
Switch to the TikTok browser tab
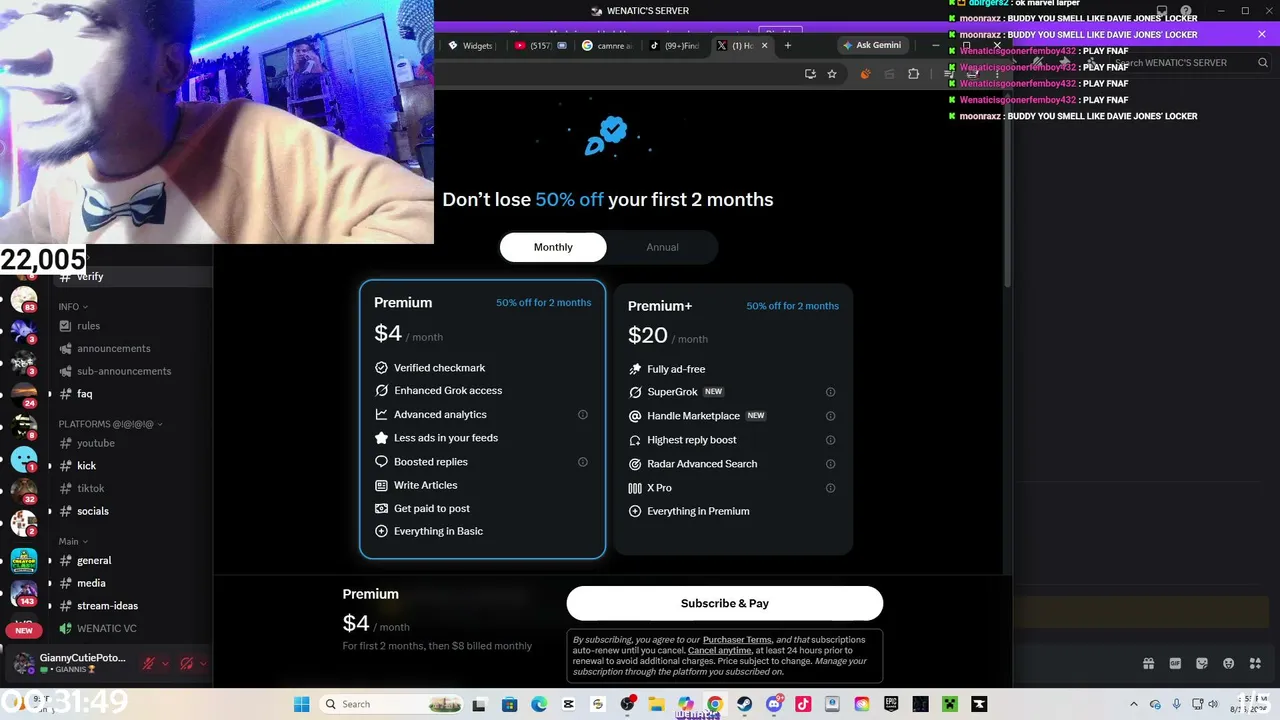(x=675, y=45)
